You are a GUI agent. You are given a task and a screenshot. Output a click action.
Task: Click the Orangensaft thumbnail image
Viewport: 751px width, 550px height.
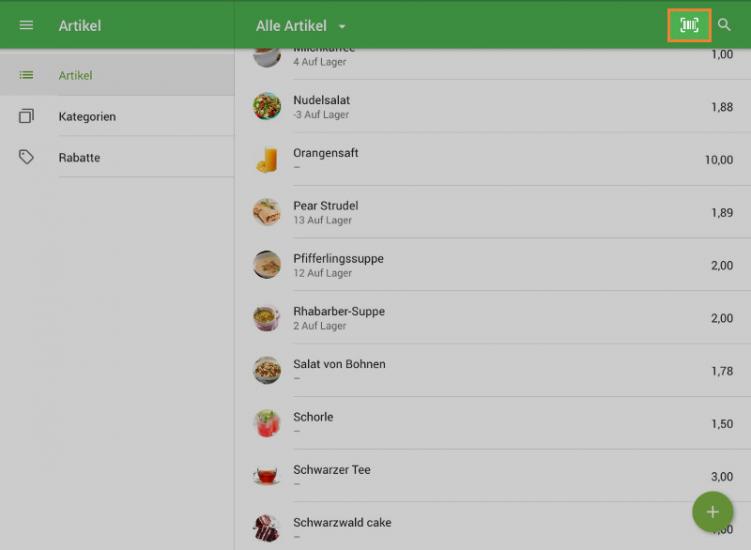267,159
